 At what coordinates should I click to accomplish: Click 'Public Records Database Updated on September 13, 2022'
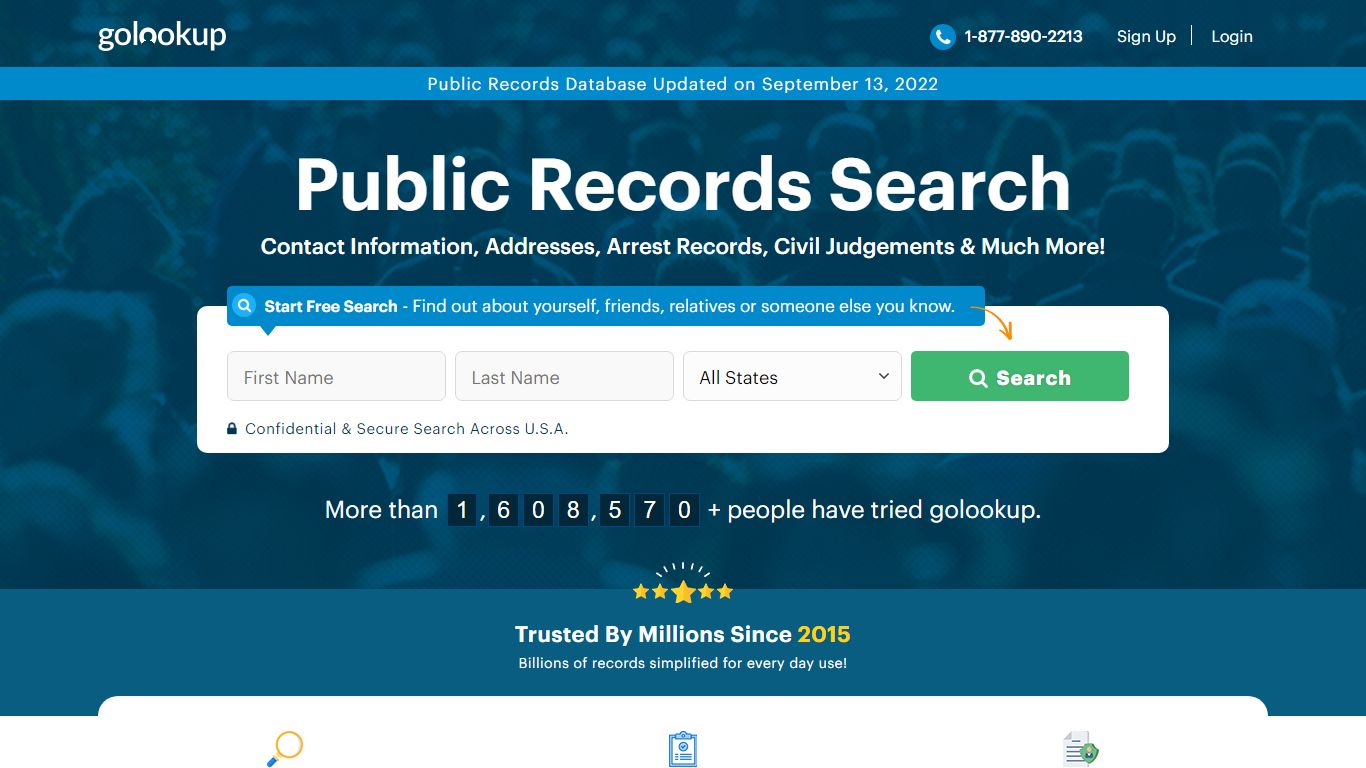(683, 84)
